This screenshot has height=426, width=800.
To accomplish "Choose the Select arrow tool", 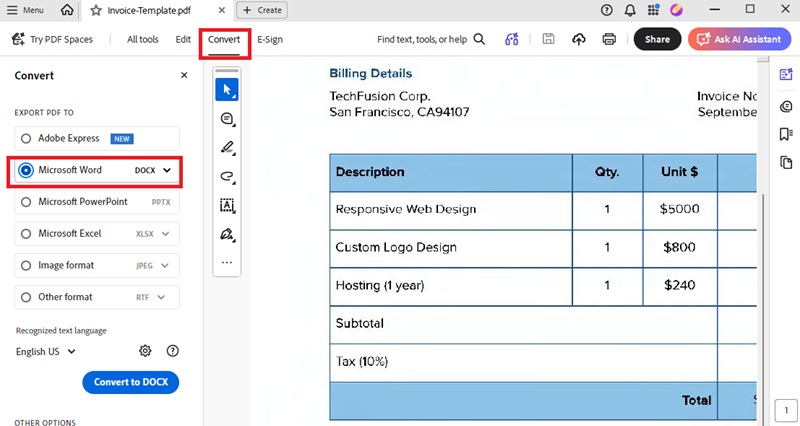I will (227, 90).
